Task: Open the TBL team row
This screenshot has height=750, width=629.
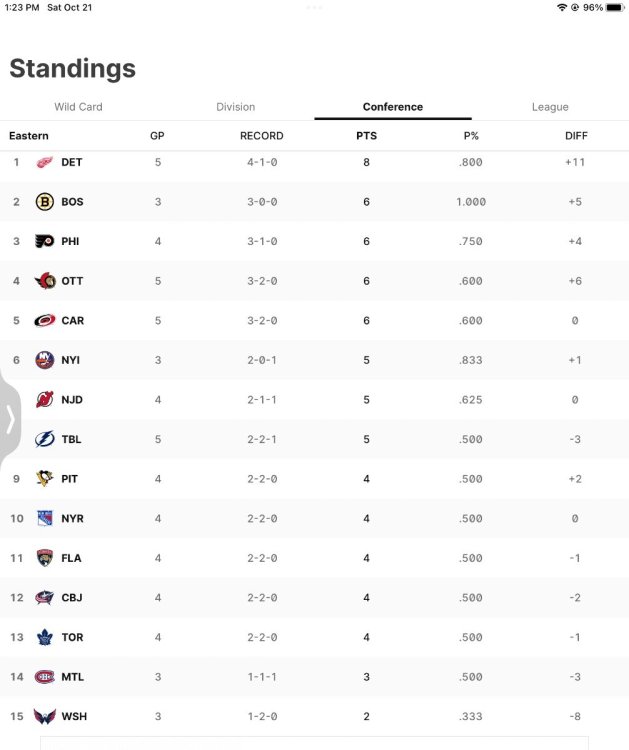Action: coord(72,439)
